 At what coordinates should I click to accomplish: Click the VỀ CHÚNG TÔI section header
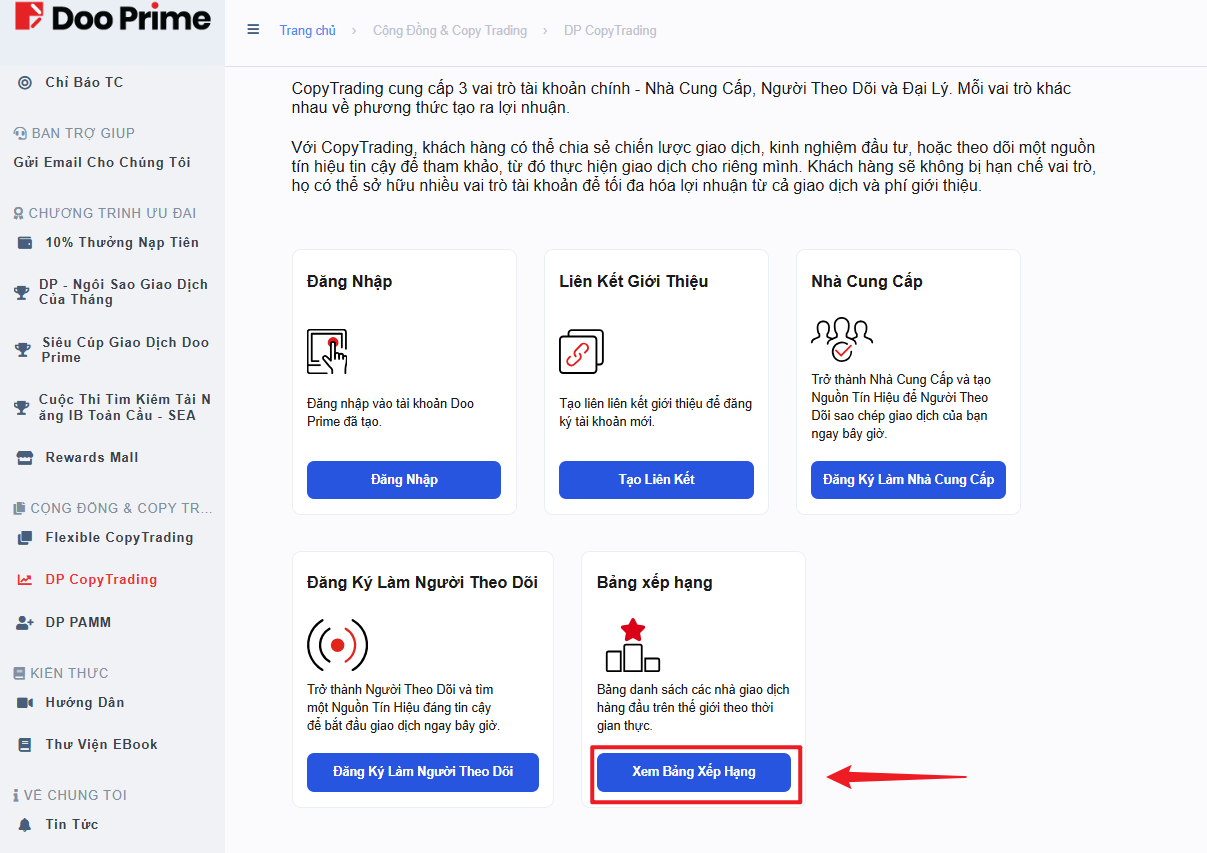coord(70,795)
